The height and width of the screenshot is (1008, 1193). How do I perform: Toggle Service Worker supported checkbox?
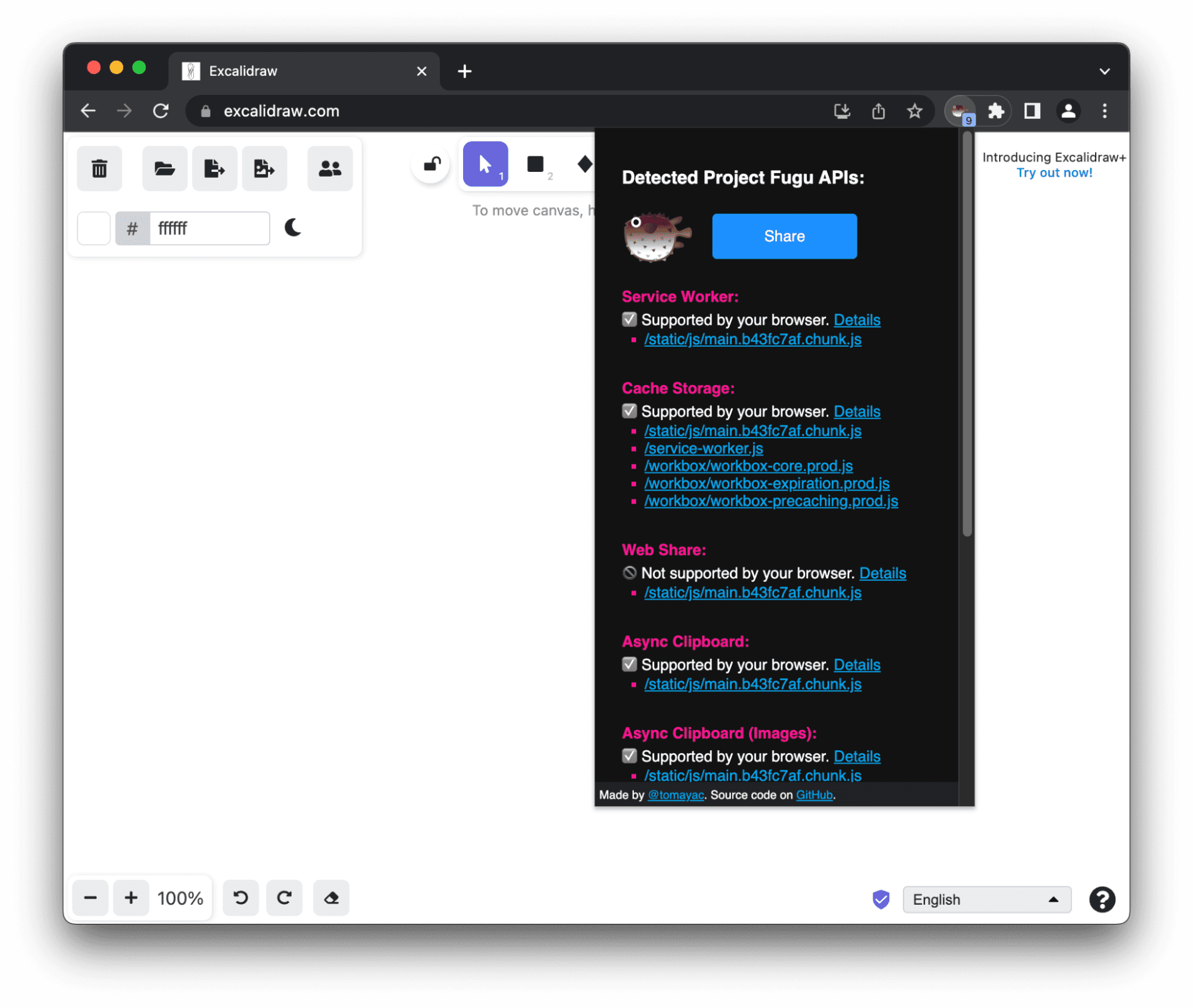point(629,319)
